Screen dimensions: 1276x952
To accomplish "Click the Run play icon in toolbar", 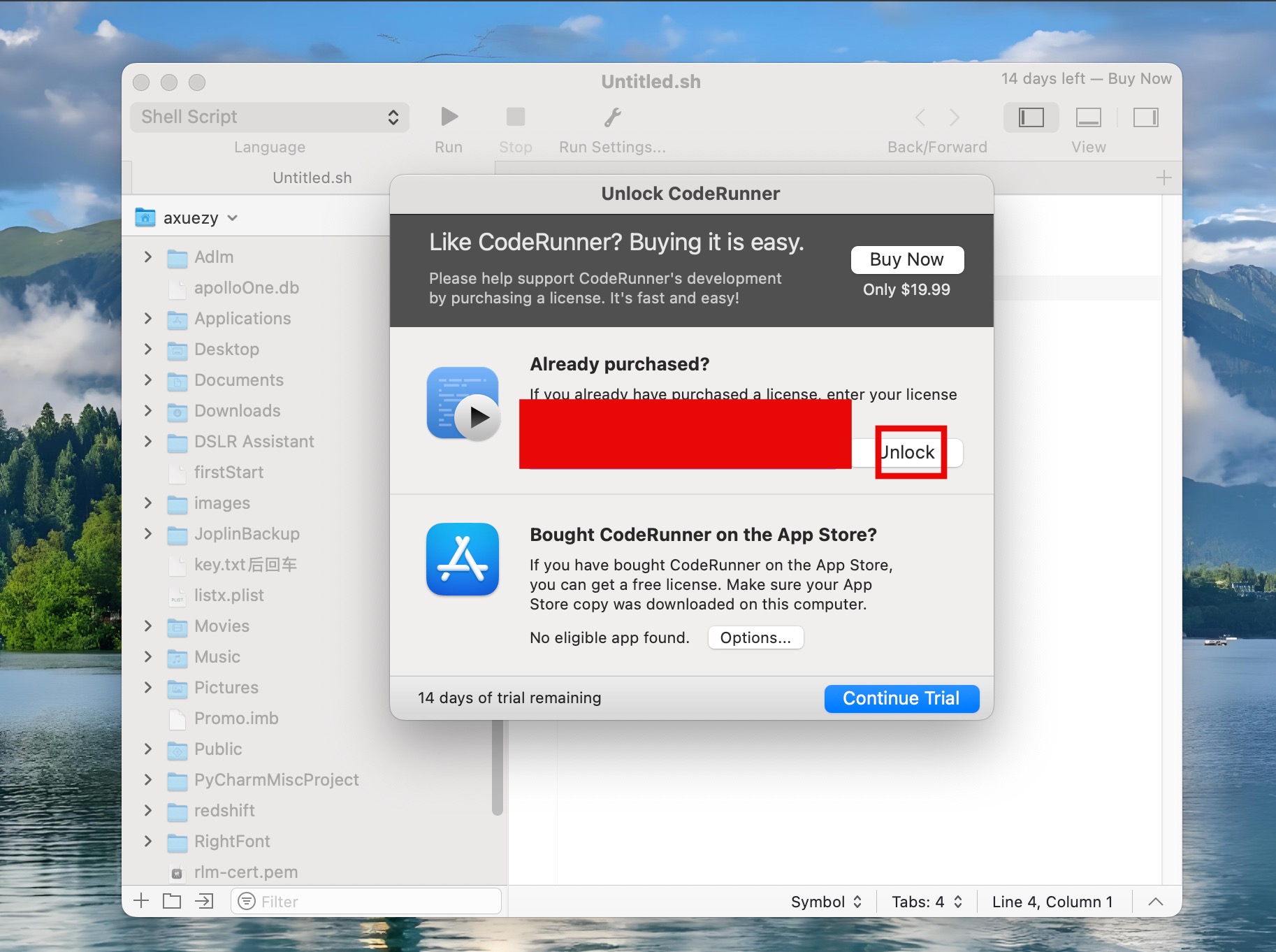I will tap(449, 117).
